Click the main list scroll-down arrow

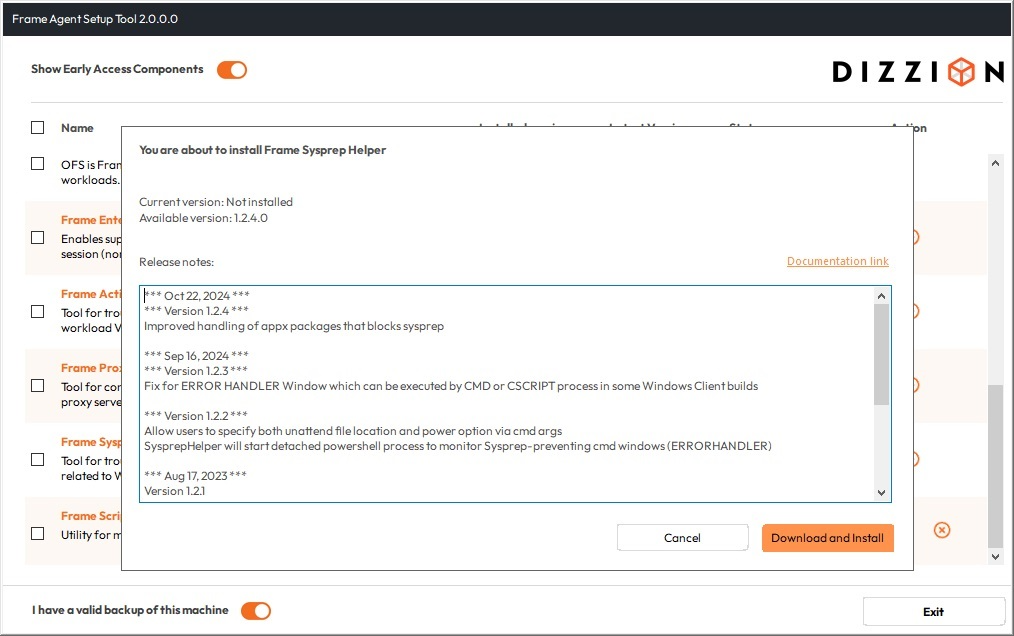pyautogui.click(x=995, y=555)
